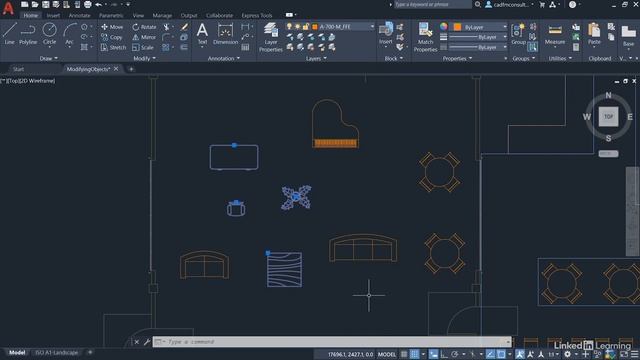
Task: Open the Insert ribbon tab
Action: tap(53, 16)
